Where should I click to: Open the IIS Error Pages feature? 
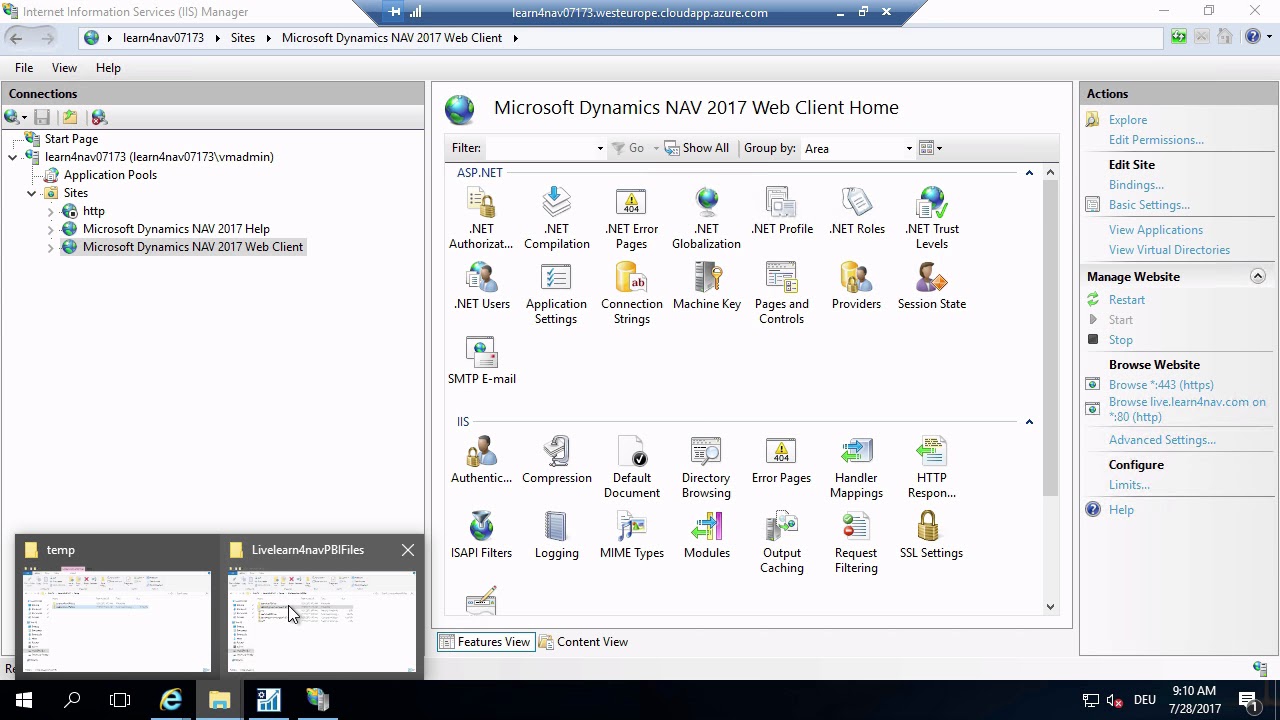pyautogui.click(x=781, y=460)
